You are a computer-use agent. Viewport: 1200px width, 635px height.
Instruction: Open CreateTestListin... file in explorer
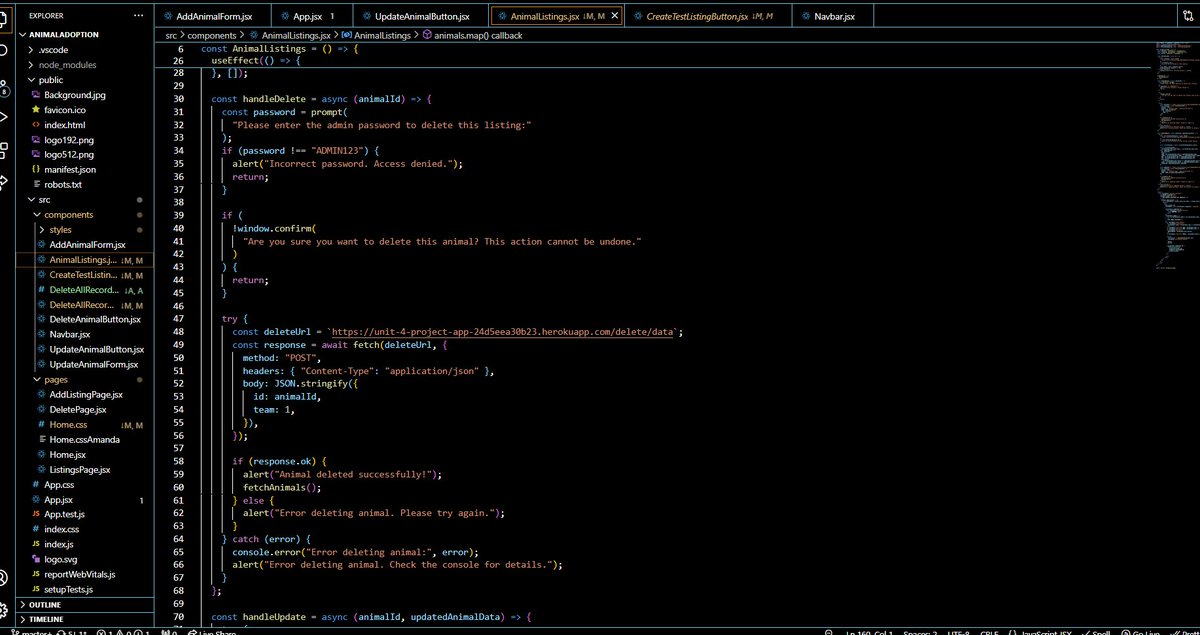[x=82, y=275]
